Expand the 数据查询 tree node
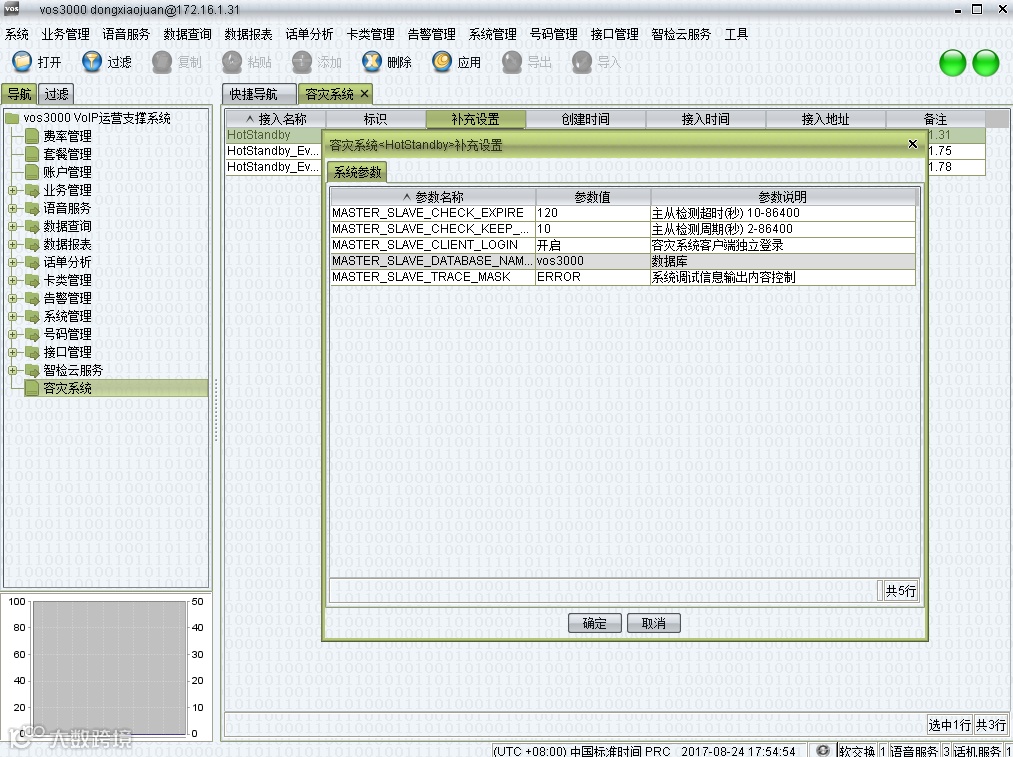Viewport: 1013px width, 757px height. pos(12,226)
